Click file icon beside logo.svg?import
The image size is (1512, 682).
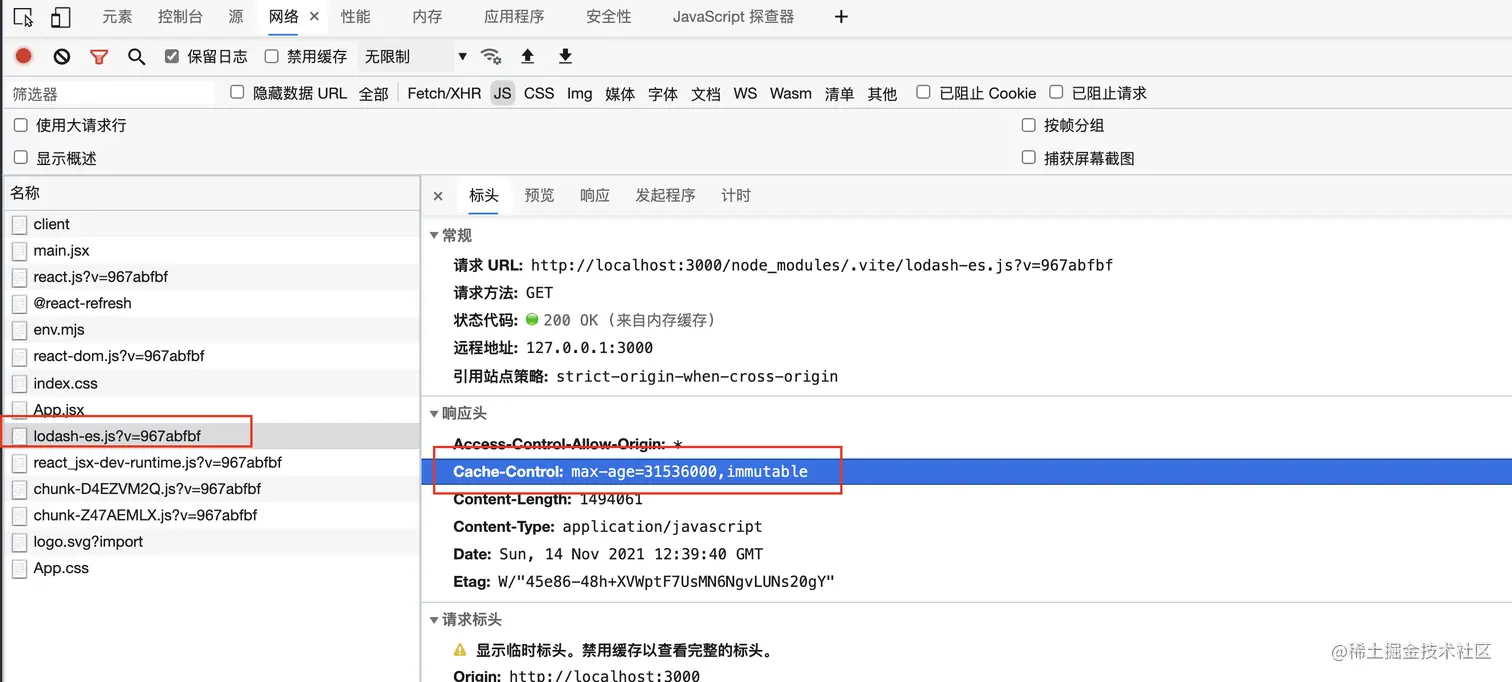19,542
